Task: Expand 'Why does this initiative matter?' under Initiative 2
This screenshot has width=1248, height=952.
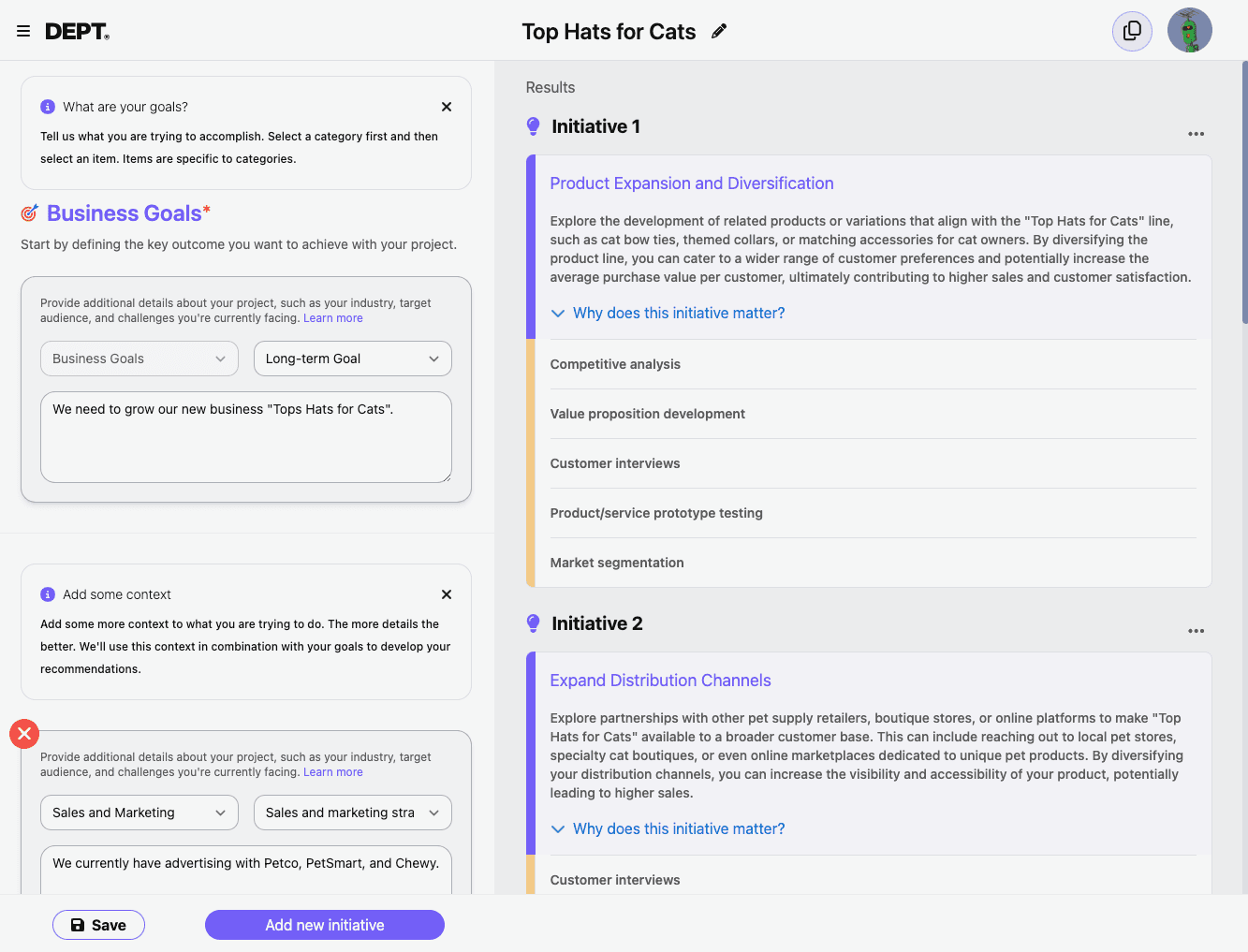Action: tap(678, 829)
